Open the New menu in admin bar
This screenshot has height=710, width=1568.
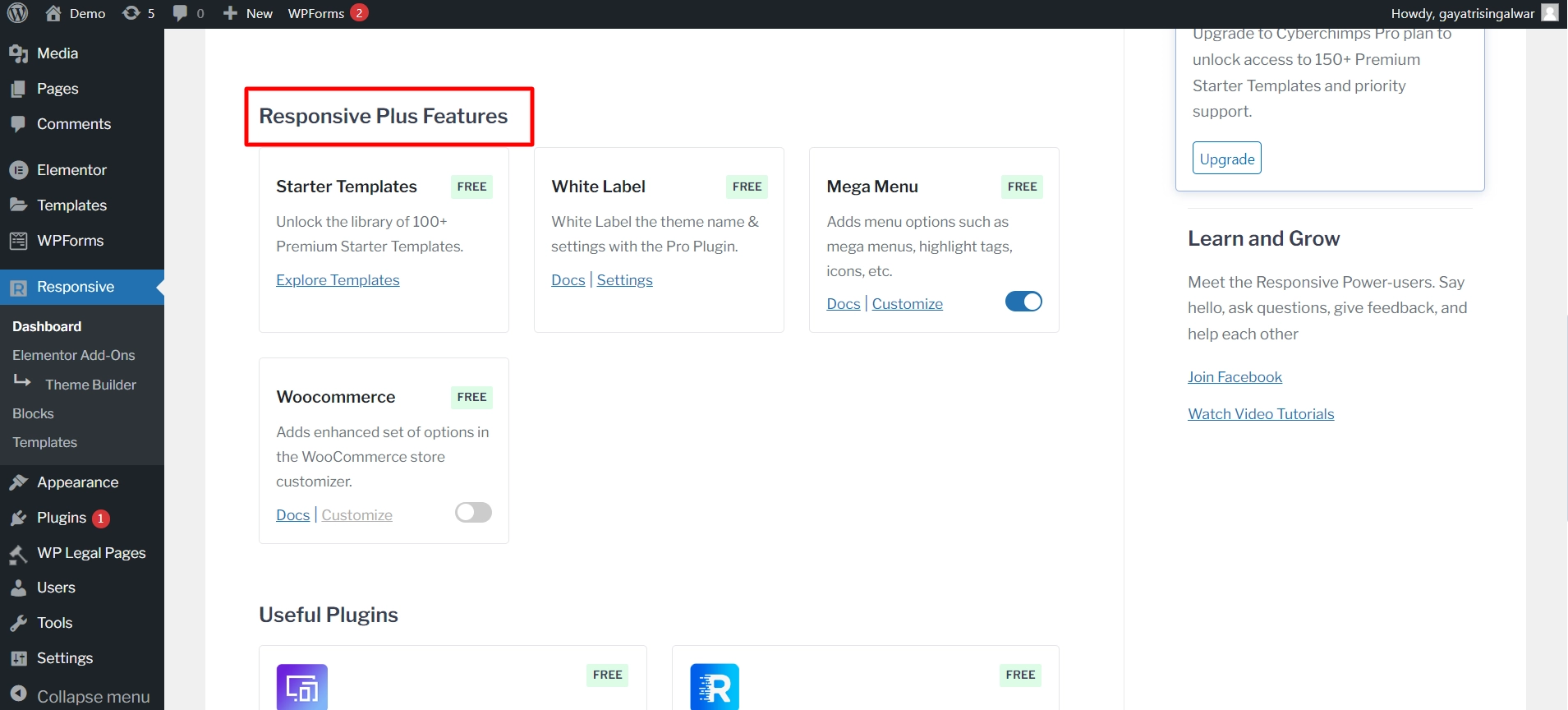(248, 13)
